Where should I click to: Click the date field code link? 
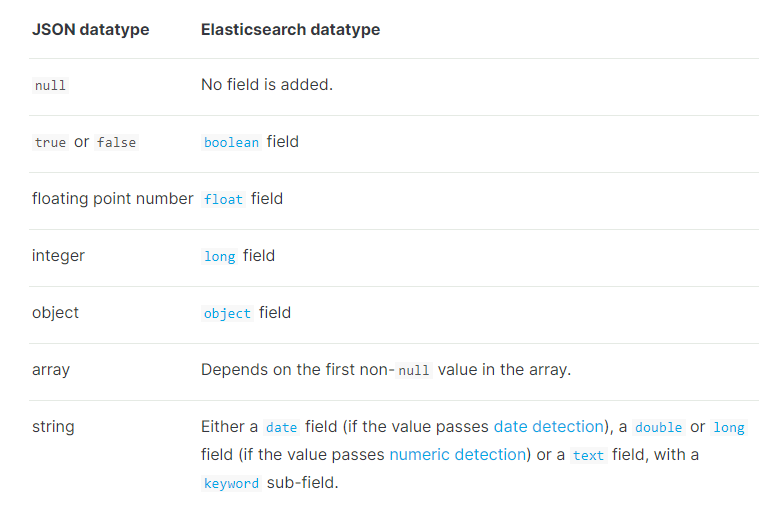pyautogui.click(x=281, y=427)
